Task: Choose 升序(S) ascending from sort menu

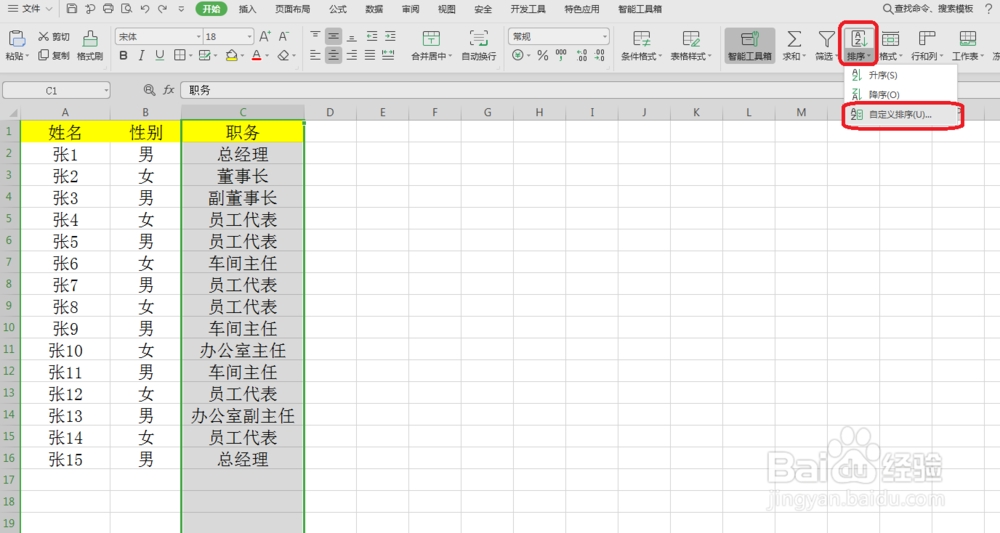Action: pyautogui.click(x=901, y=75)
